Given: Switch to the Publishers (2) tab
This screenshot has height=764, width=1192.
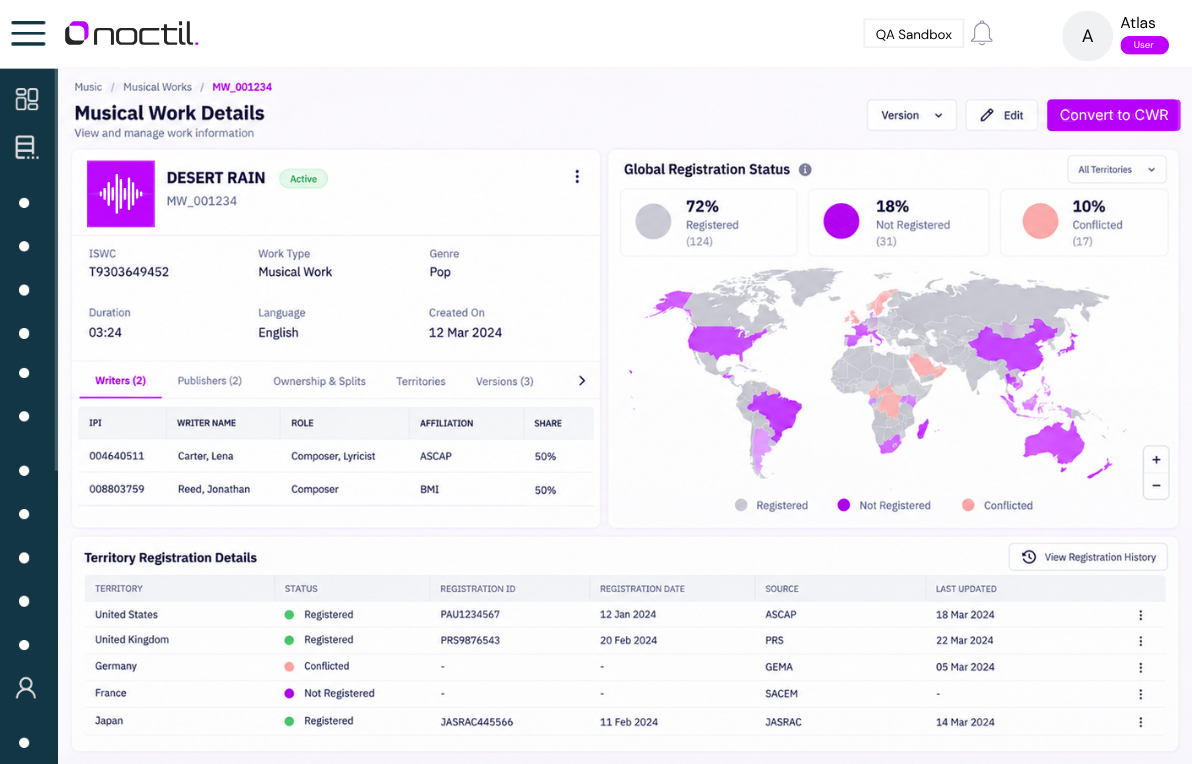Looking at the screenshot, I should [x=209, y=381].
